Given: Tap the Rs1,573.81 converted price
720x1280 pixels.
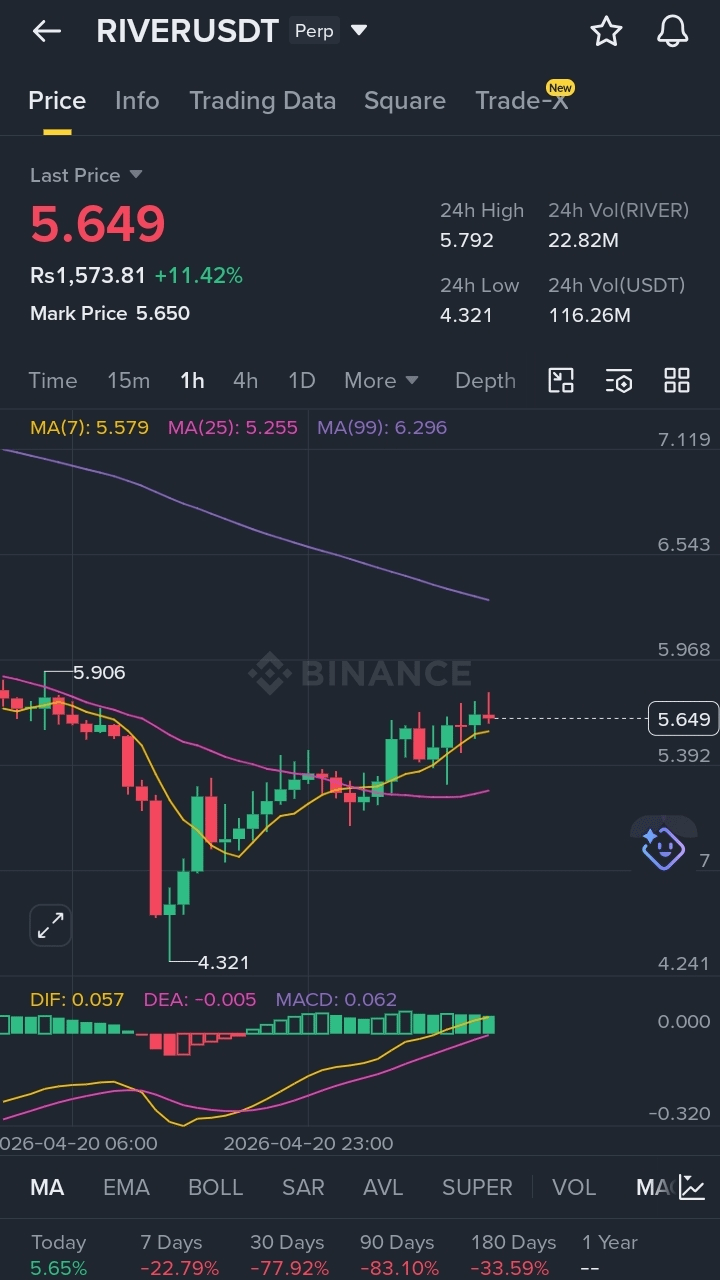Looking at the screenshot, I should tap(88, 276).
